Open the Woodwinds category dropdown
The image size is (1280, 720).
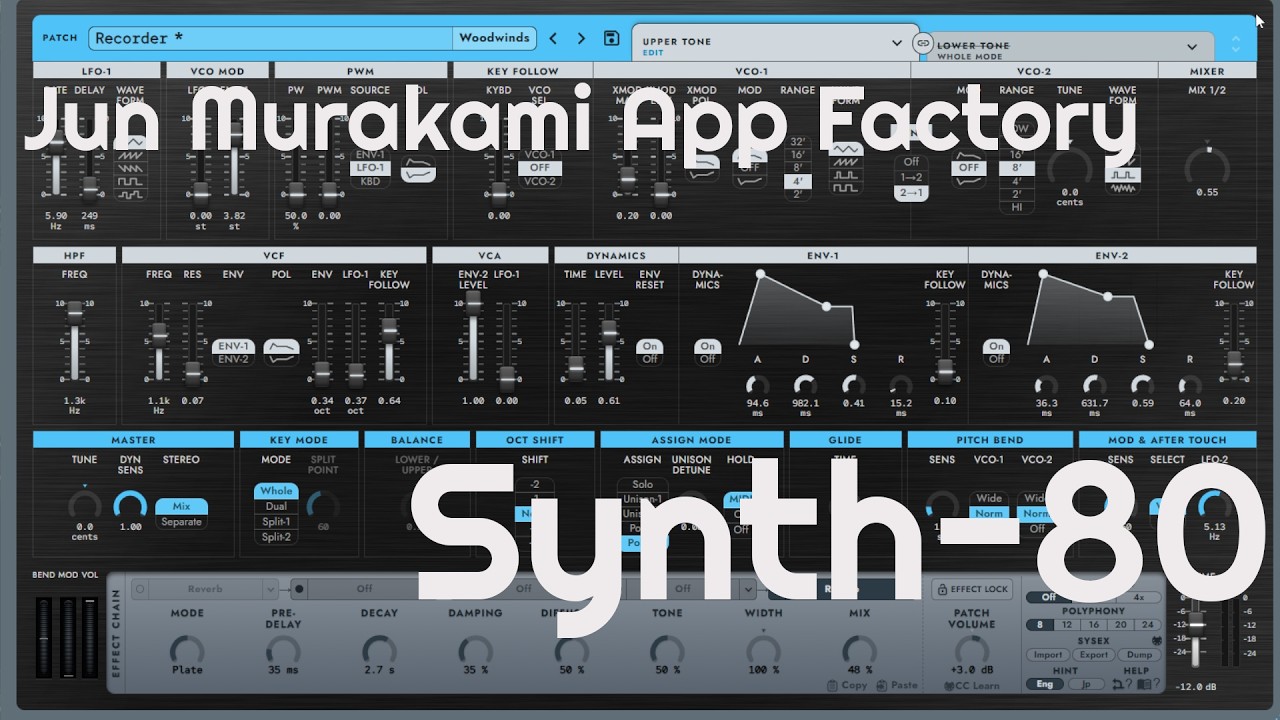point(494,38)
